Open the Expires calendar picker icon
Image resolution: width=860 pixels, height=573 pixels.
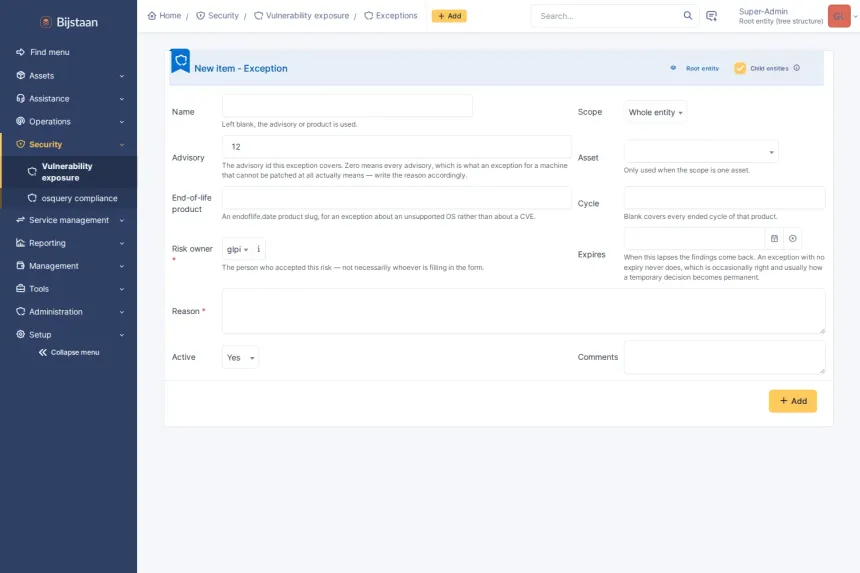[x=774, y=239]
